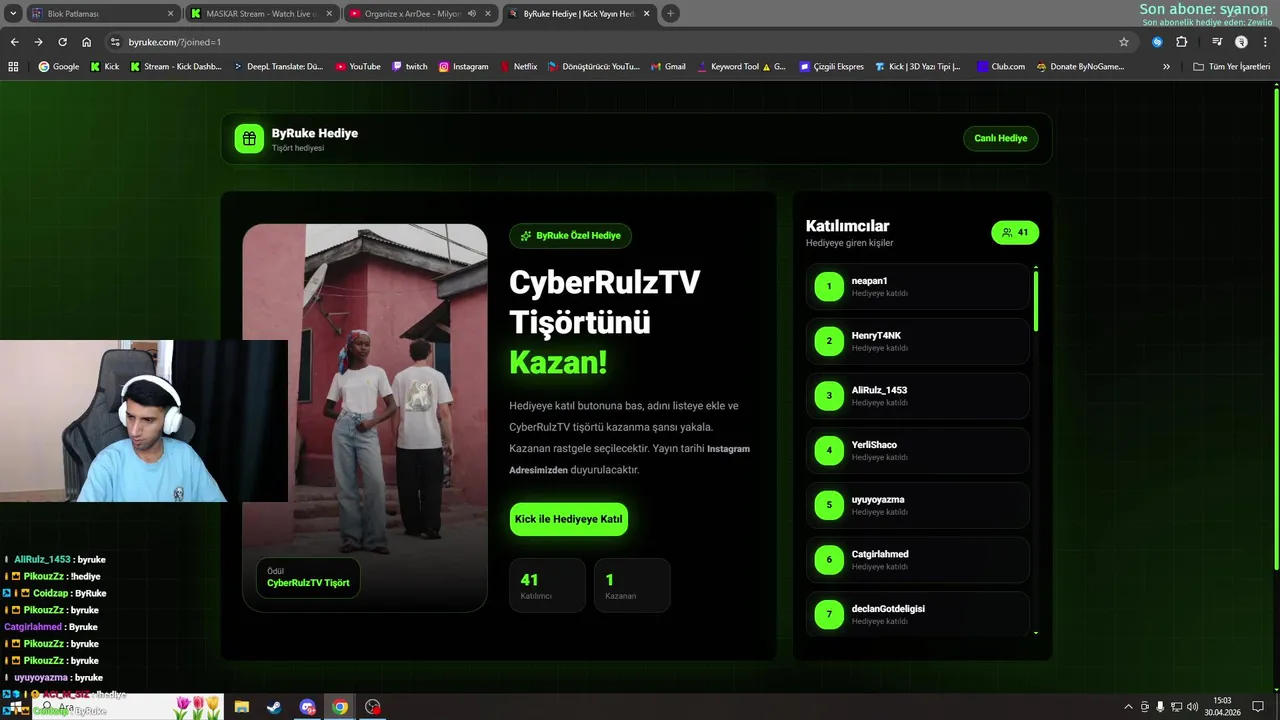Click the 41 Katılımcı stat card
Image resolution: width=1280 pixels, height=720 pixels.
point(547,585)
